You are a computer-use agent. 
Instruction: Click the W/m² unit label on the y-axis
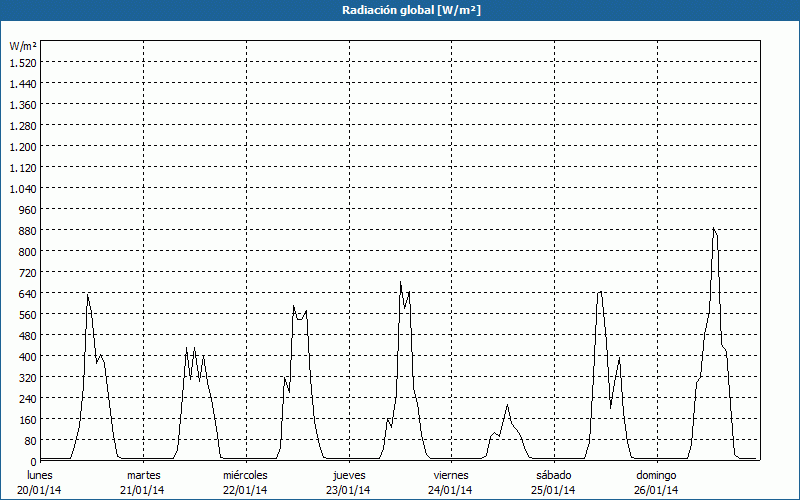23,46
